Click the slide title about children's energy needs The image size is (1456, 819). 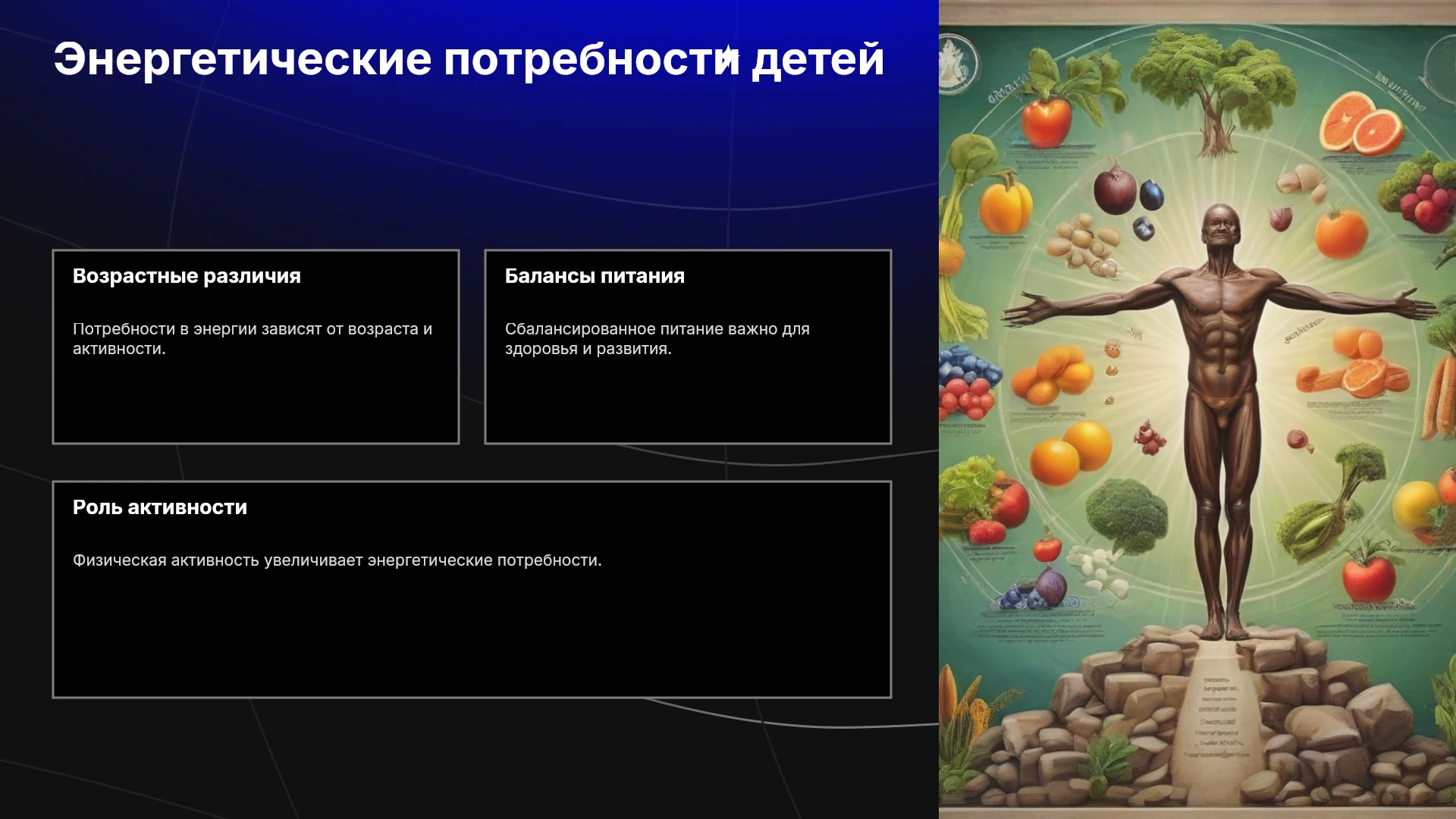469,59
